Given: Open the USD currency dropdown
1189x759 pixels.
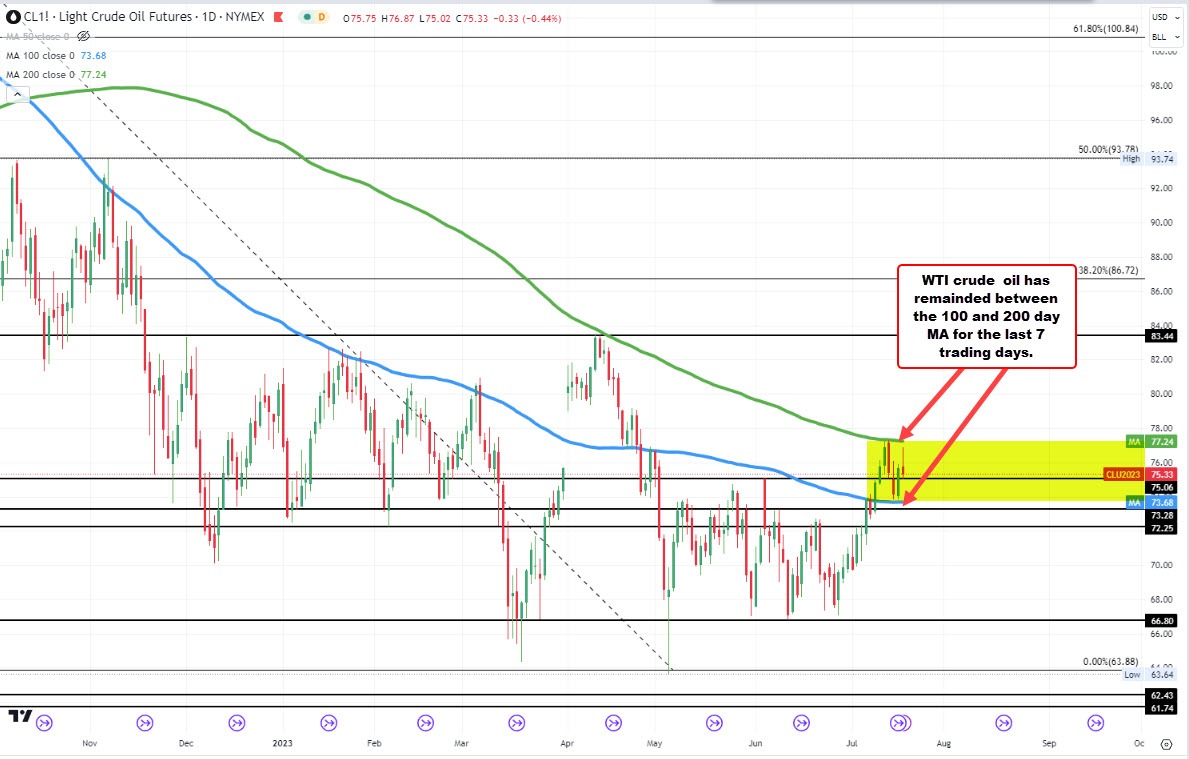Looking at the screenshot, I should pos(1160,17).
